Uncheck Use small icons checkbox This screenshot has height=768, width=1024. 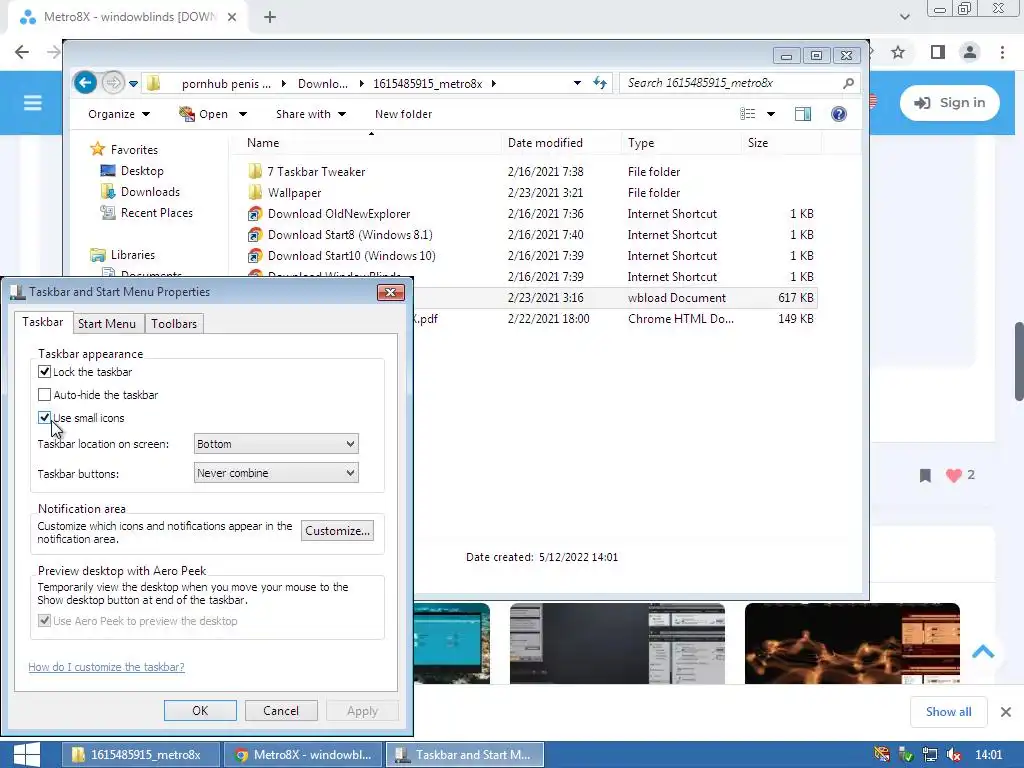pos(44,417)
